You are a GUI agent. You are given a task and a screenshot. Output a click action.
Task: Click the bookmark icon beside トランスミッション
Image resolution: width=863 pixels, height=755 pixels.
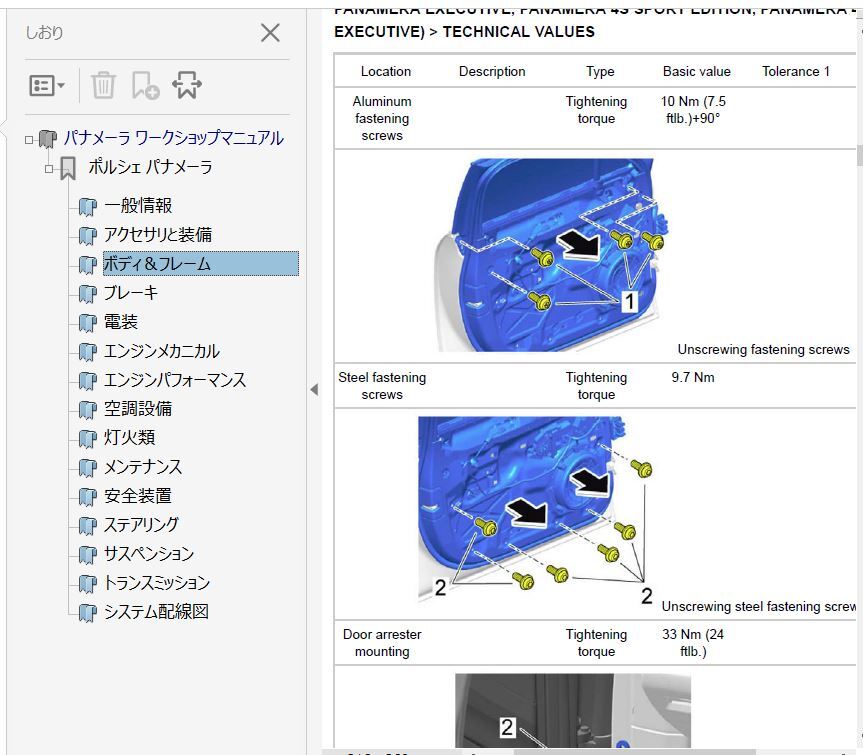(x=88, y=584)
